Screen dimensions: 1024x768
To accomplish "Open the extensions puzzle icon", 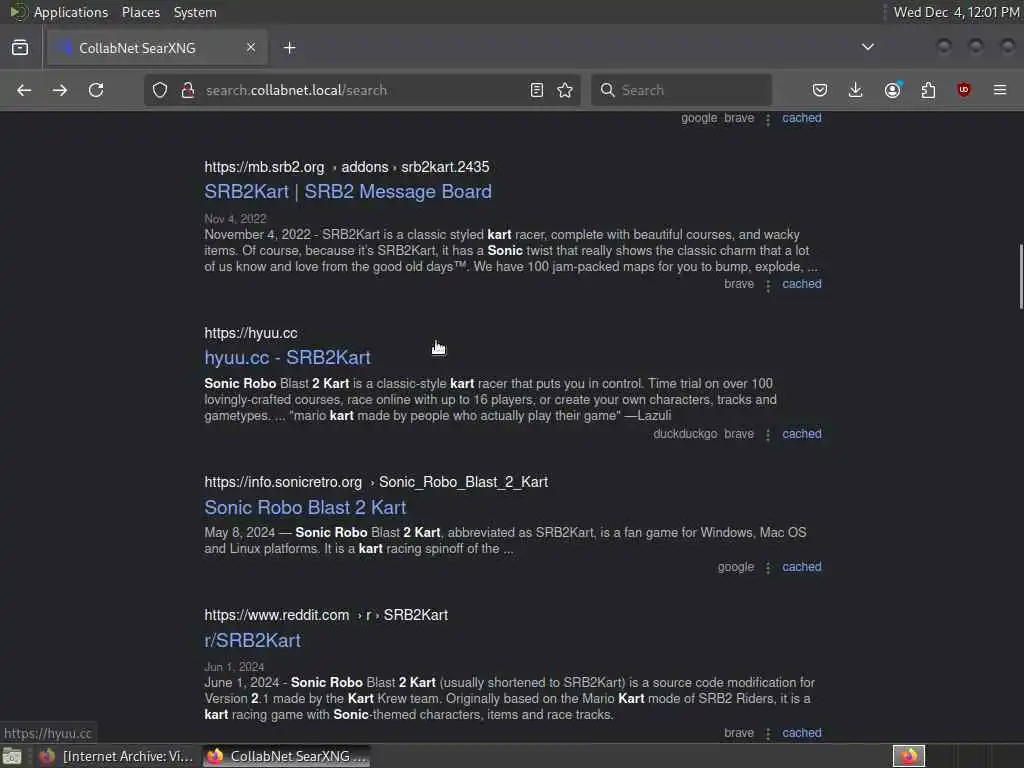I will tap(928, 90).
